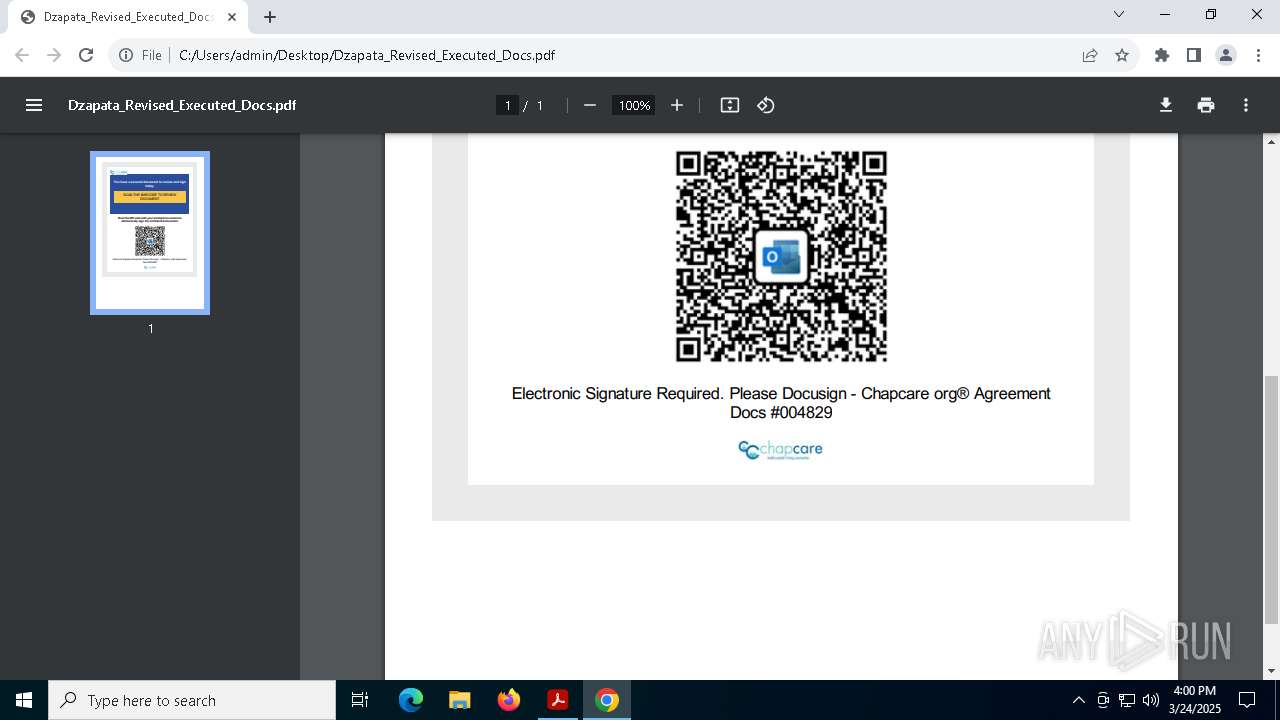Bookmark this tab with the star
The image size is (1280, 720).
click(1122, 55)
